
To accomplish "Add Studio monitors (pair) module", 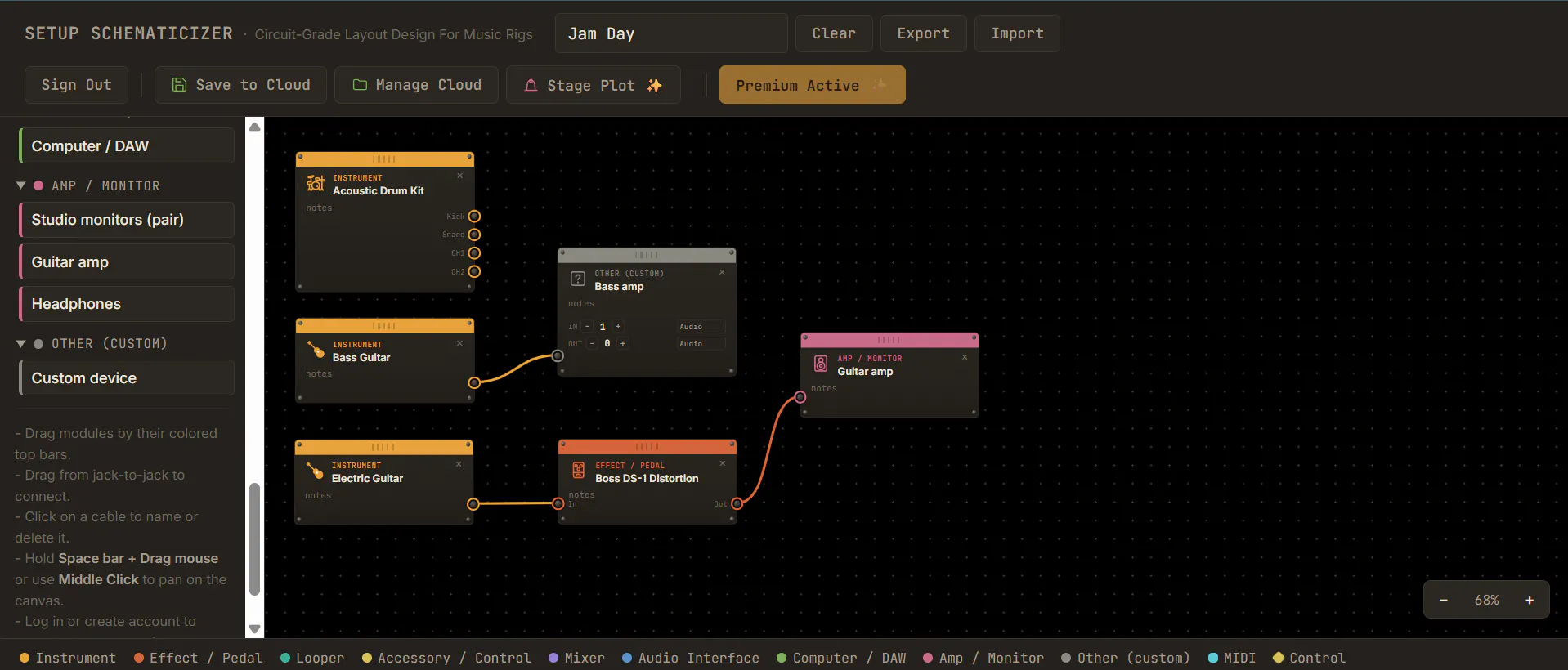I will click(x=127, y=220).
